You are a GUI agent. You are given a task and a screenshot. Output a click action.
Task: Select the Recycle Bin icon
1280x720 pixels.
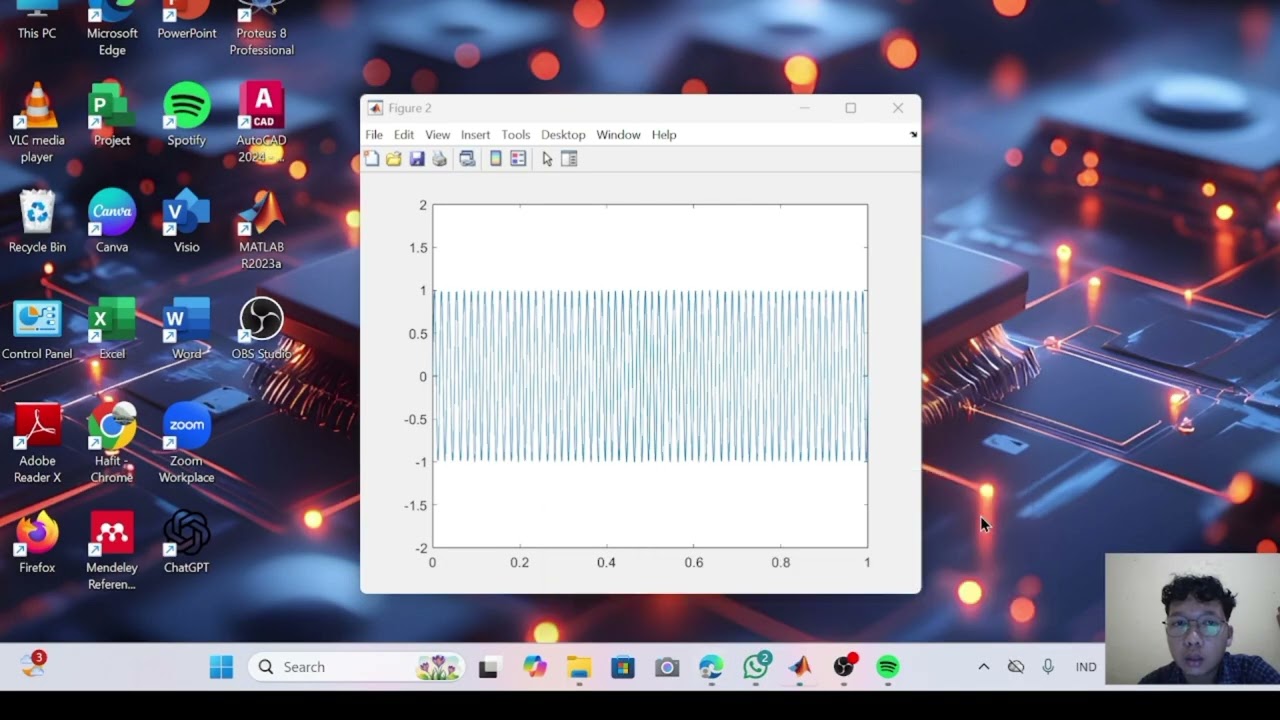coord(37,221)
